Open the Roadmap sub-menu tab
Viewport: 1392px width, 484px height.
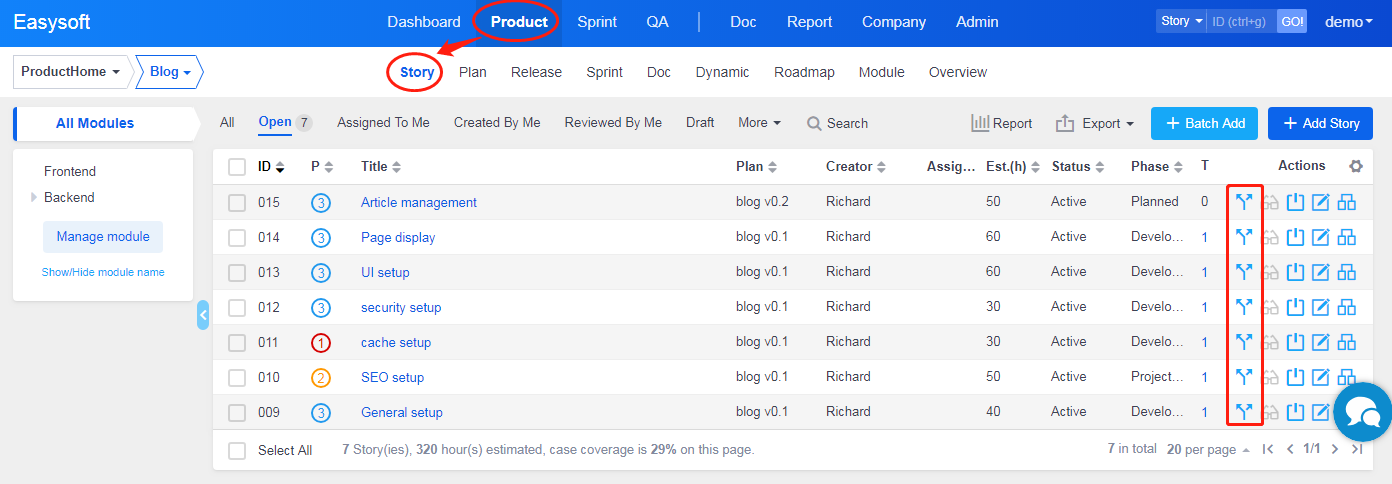click(x=804, y=72)
